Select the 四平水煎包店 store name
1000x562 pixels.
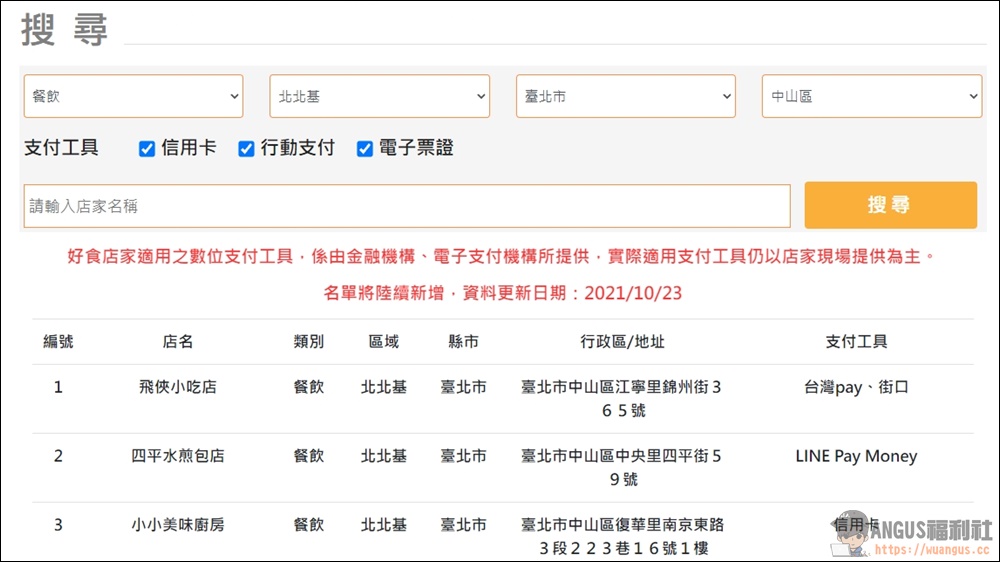pyautogui.click(x=178, y=456)
